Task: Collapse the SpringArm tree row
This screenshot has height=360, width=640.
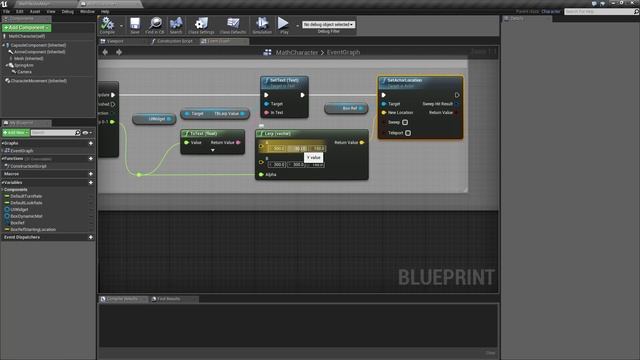Action: pos(6,65)
